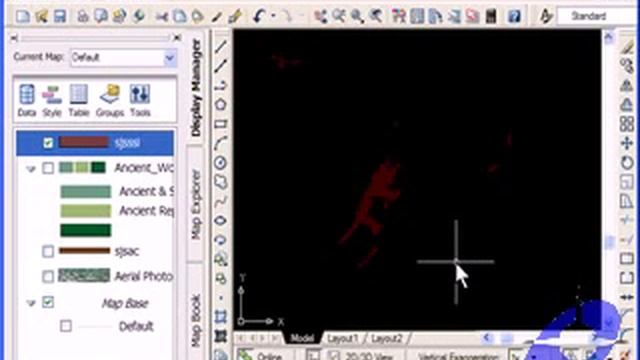Select the Rotate modify tool
Image resolution: width=640 pixels, height=360 pixels.
(627, 163)
